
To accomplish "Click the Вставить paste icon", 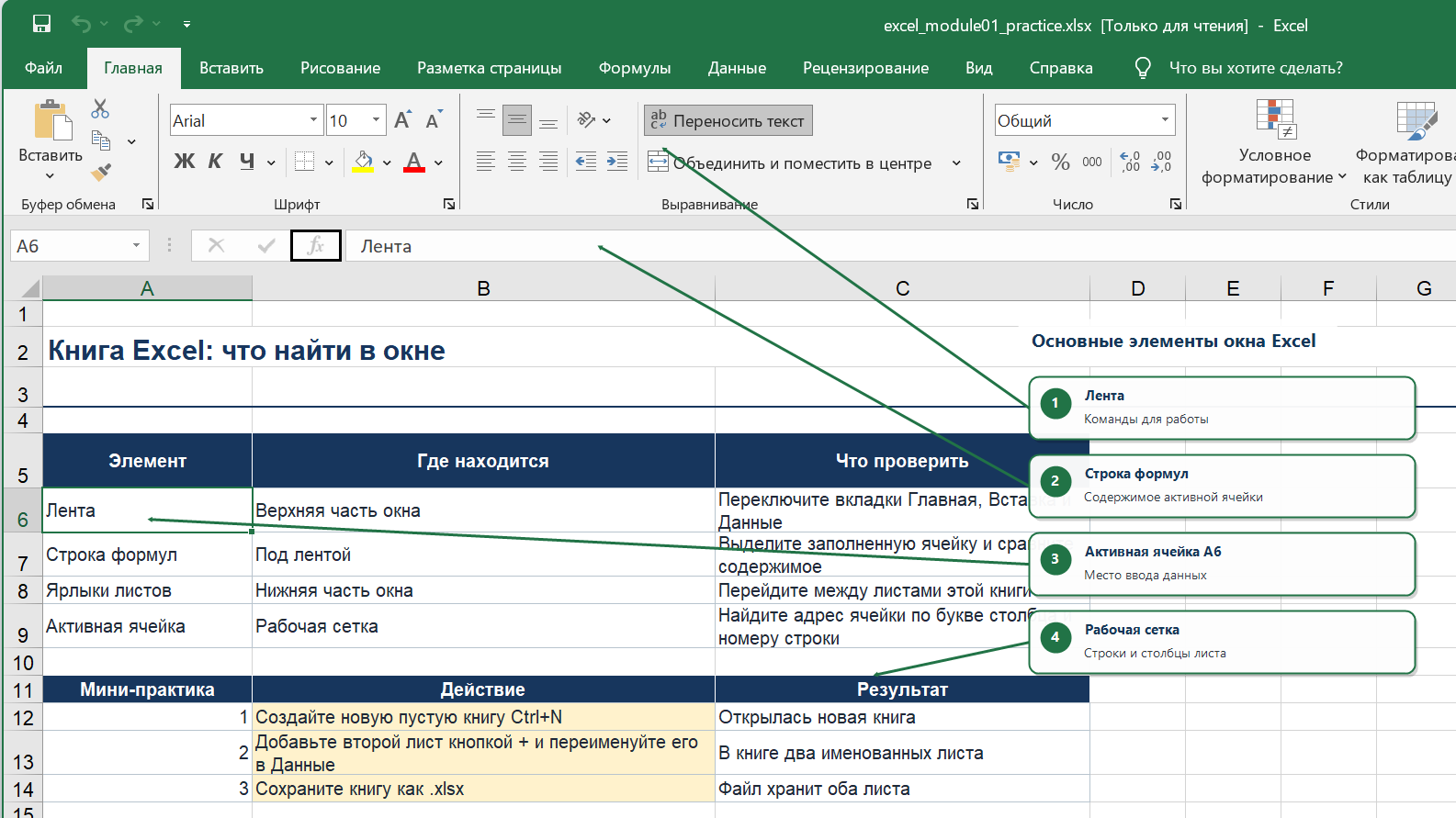I will click(52, 121).
